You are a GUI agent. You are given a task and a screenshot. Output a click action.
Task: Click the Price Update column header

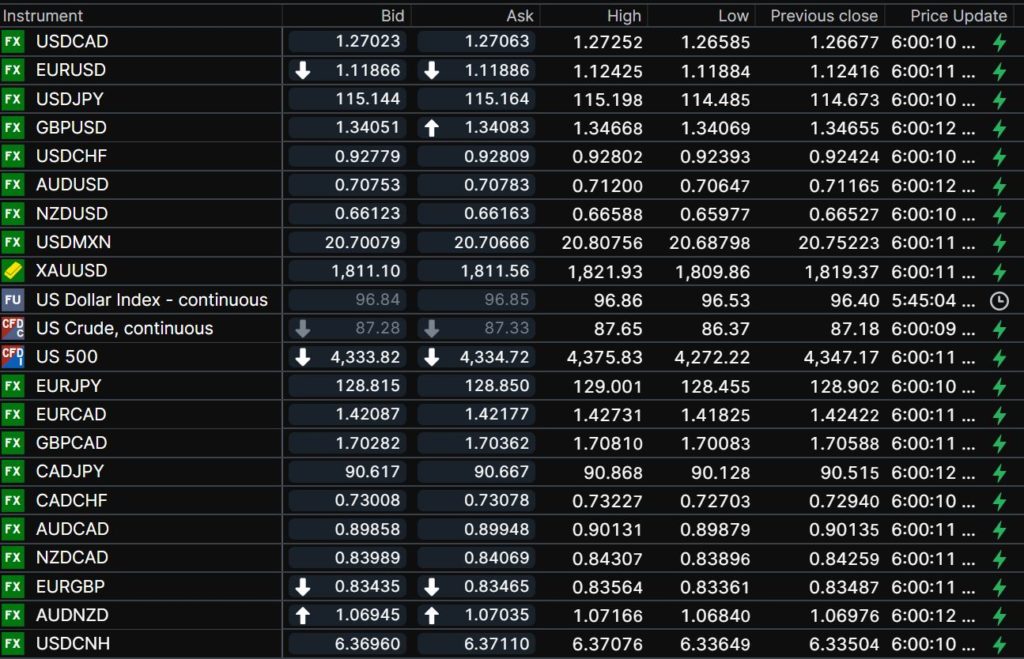[958, 16]
